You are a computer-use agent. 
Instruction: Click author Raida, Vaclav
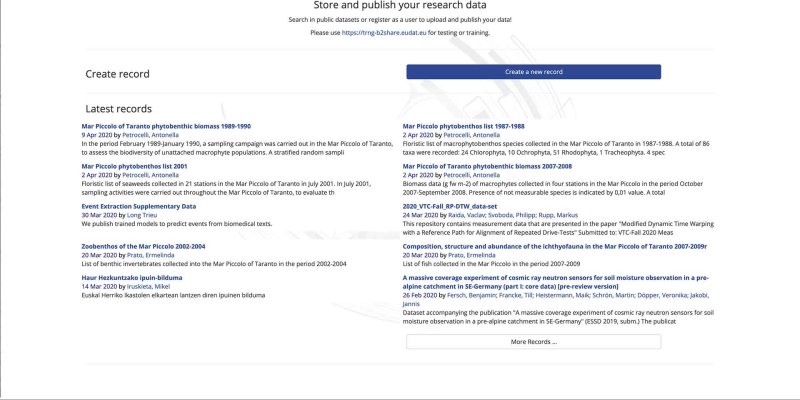(464, 215)
